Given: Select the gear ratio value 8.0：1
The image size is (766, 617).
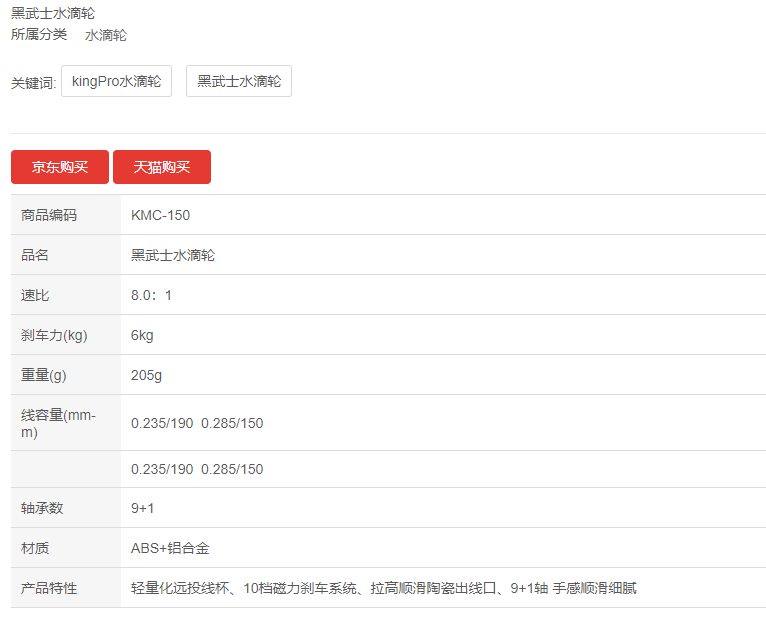Looking at the screenshot, I should [151, 295].
